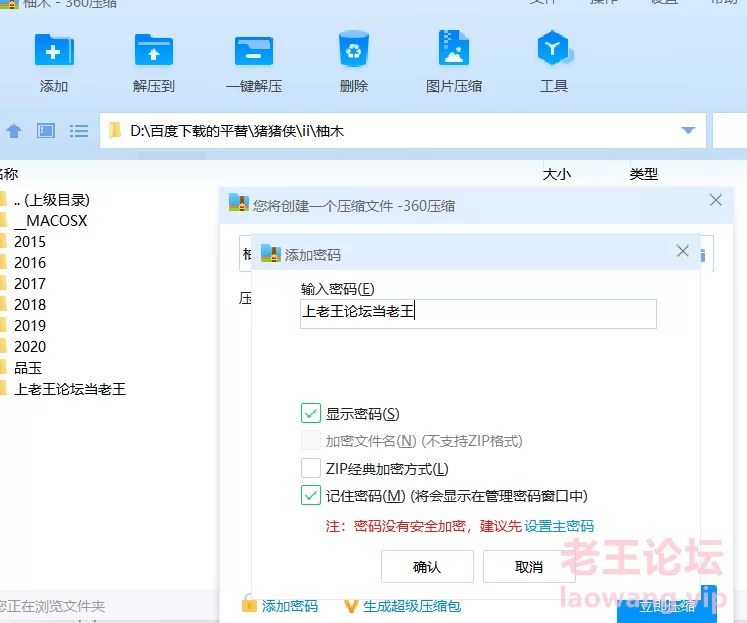Confirm the password with 确认 button
This screenshot has height=623, width=747.
pos(427,567)
